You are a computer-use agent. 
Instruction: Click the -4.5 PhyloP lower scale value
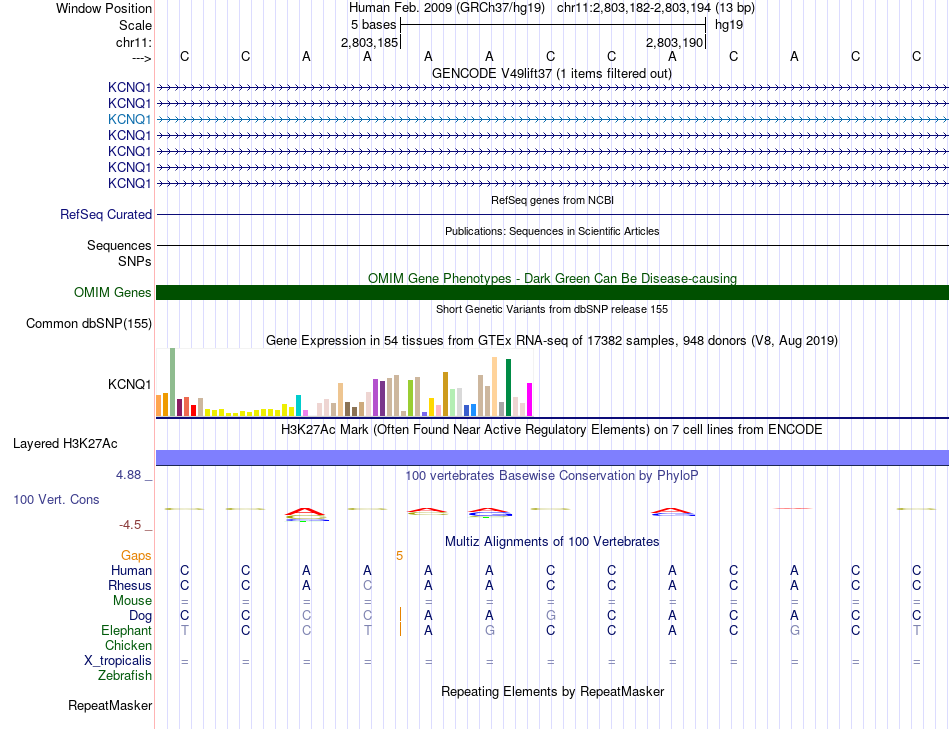click(130, 525)
